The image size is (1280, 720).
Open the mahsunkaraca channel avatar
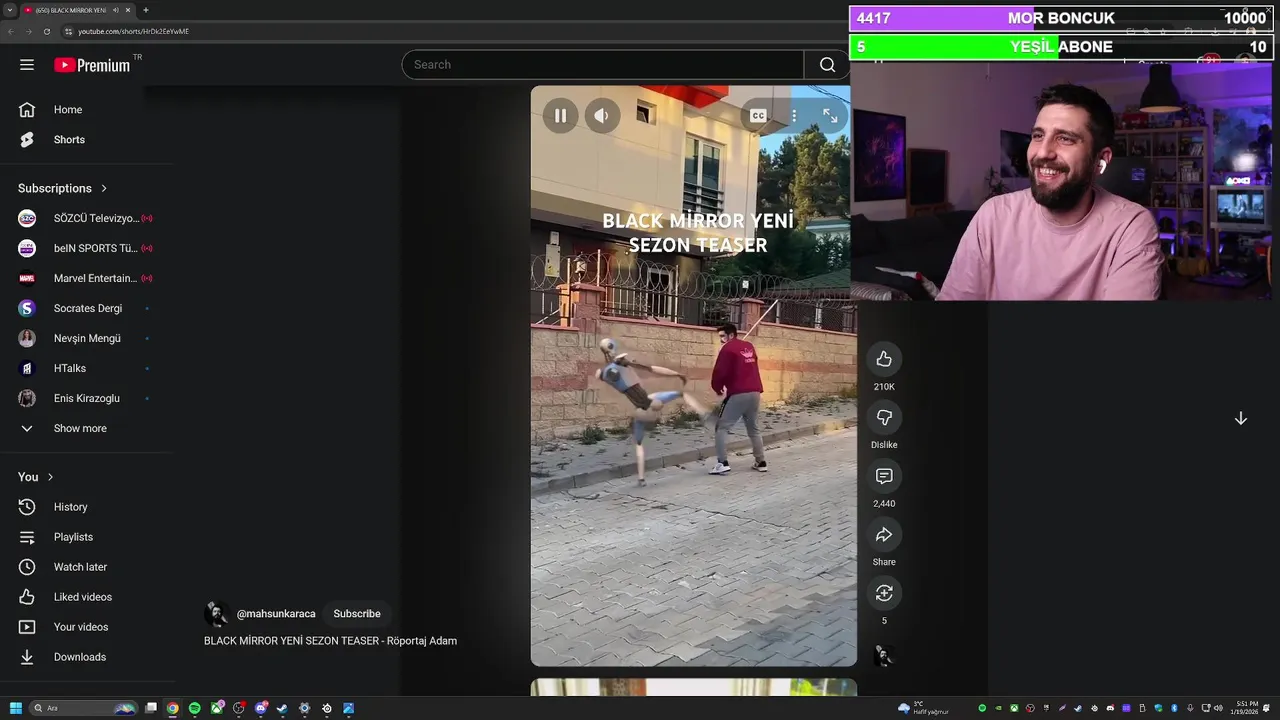pos(217,614)
